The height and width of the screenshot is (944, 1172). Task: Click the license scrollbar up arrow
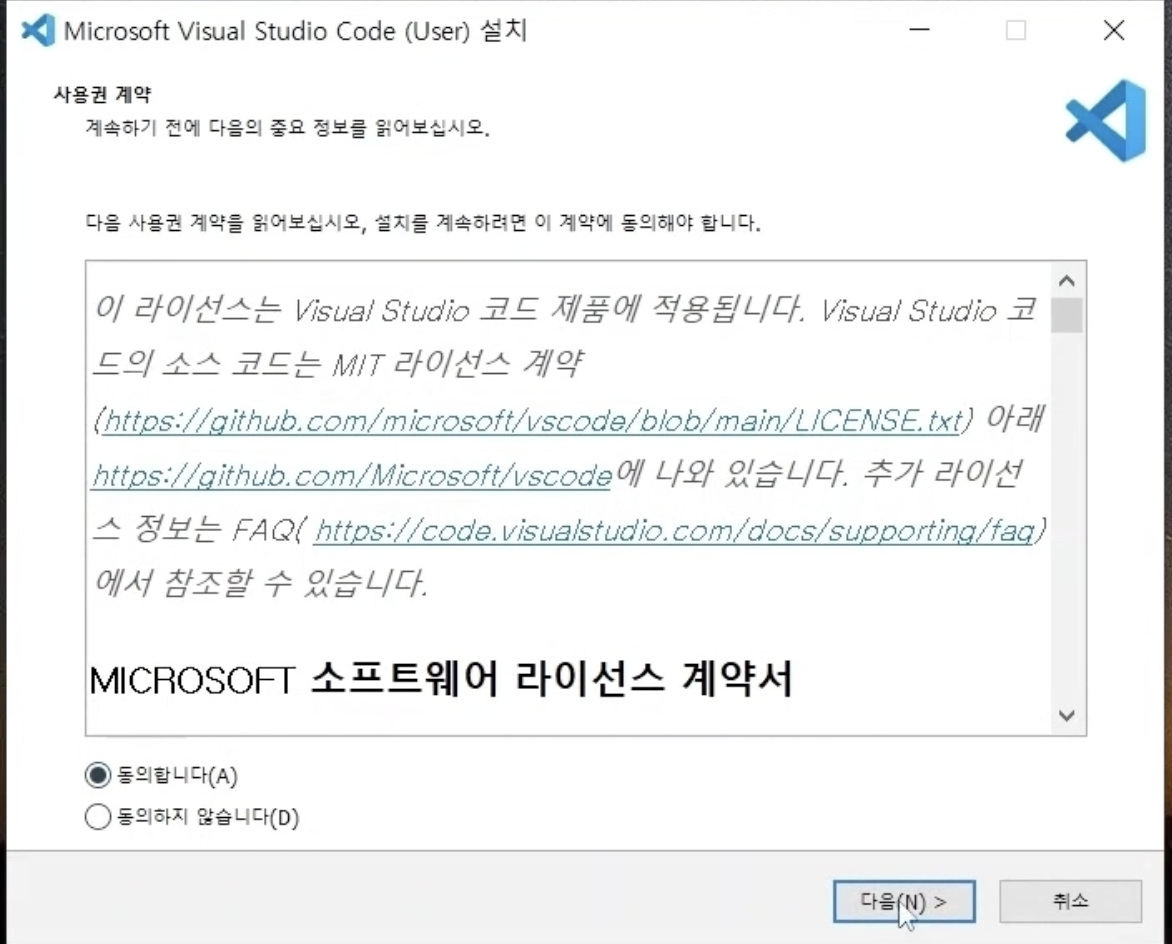point(1067,280)
